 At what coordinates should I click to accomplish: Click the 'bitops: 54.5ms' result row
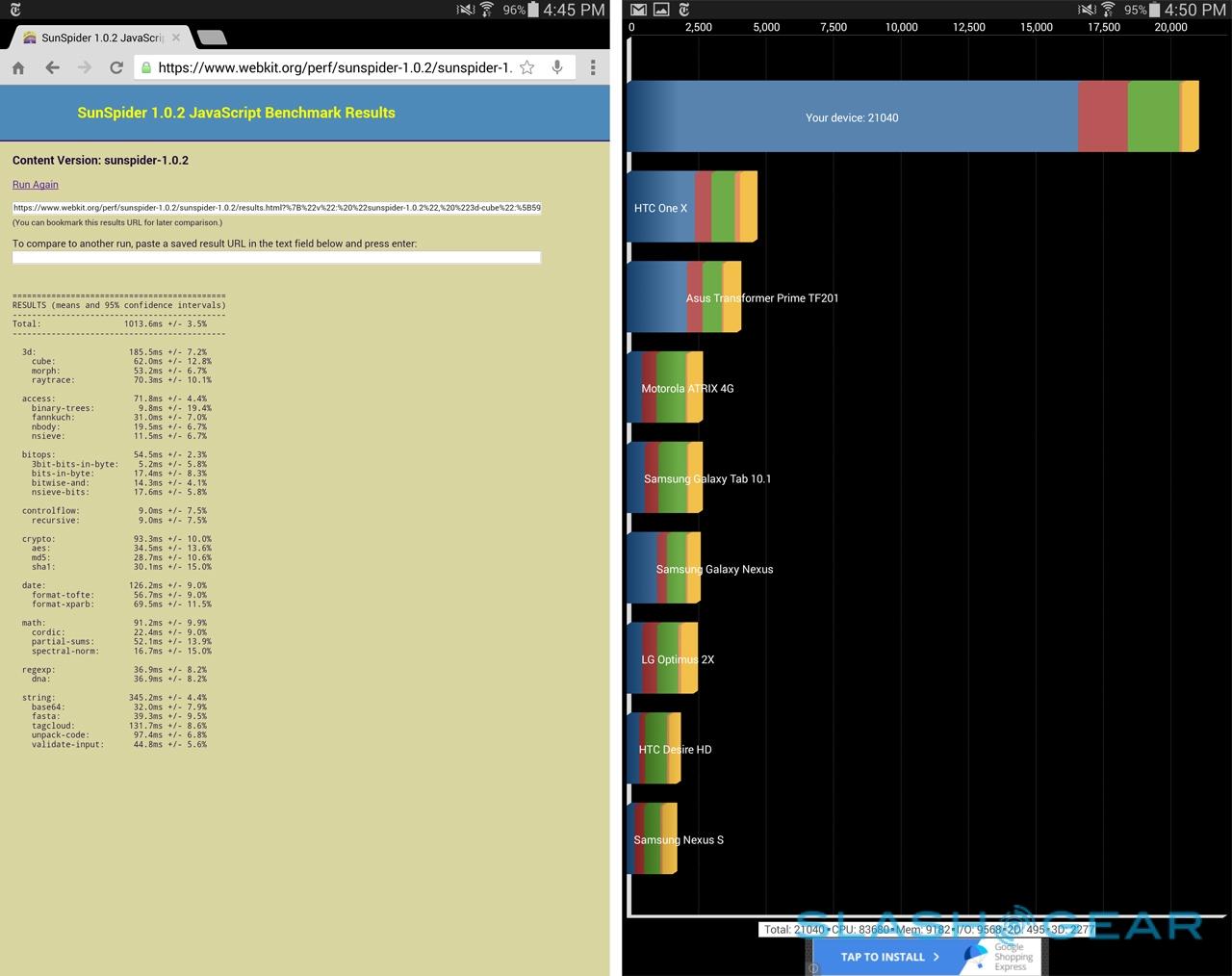pos(115,454)
